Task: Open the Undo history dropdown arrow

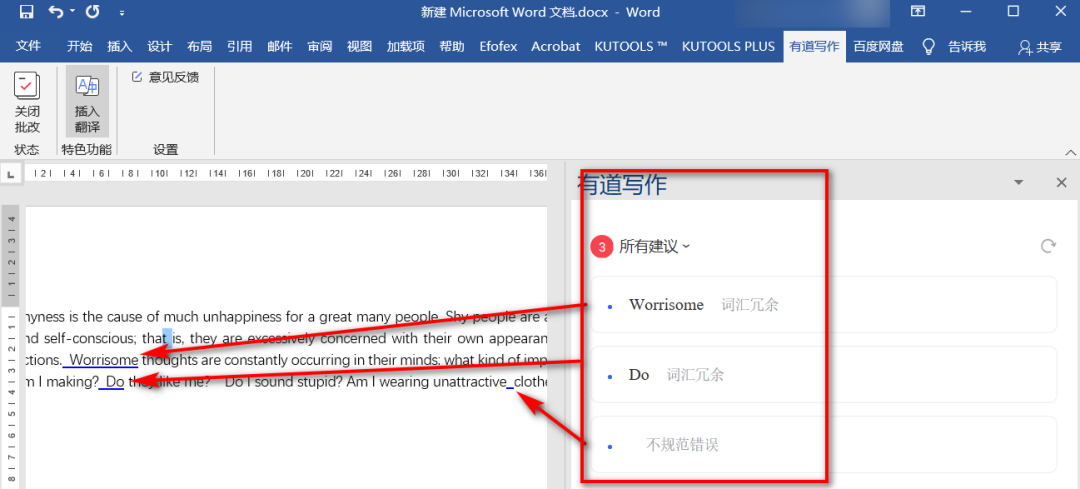Action: (72, 12)
